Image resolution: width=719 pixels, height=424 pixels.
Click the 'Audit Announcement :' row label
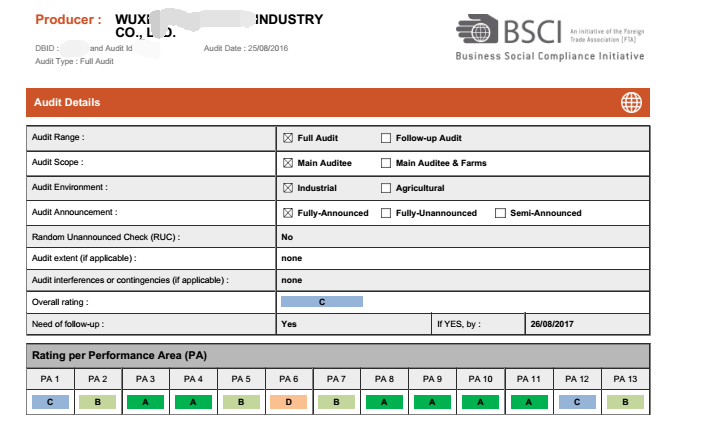pos(75,212)
